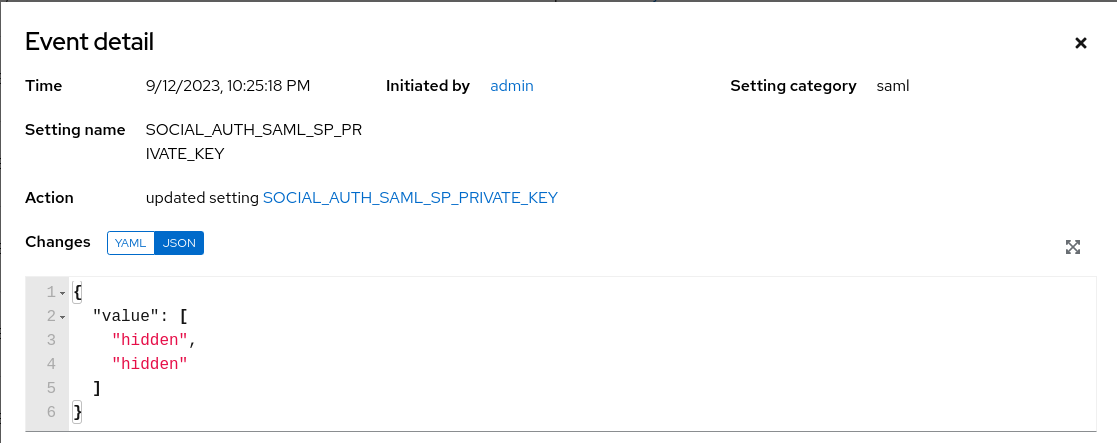Screen dimensions: 1117x443
Task: Click the closing curly brace on line 6
Action: (x=78, y=412)
